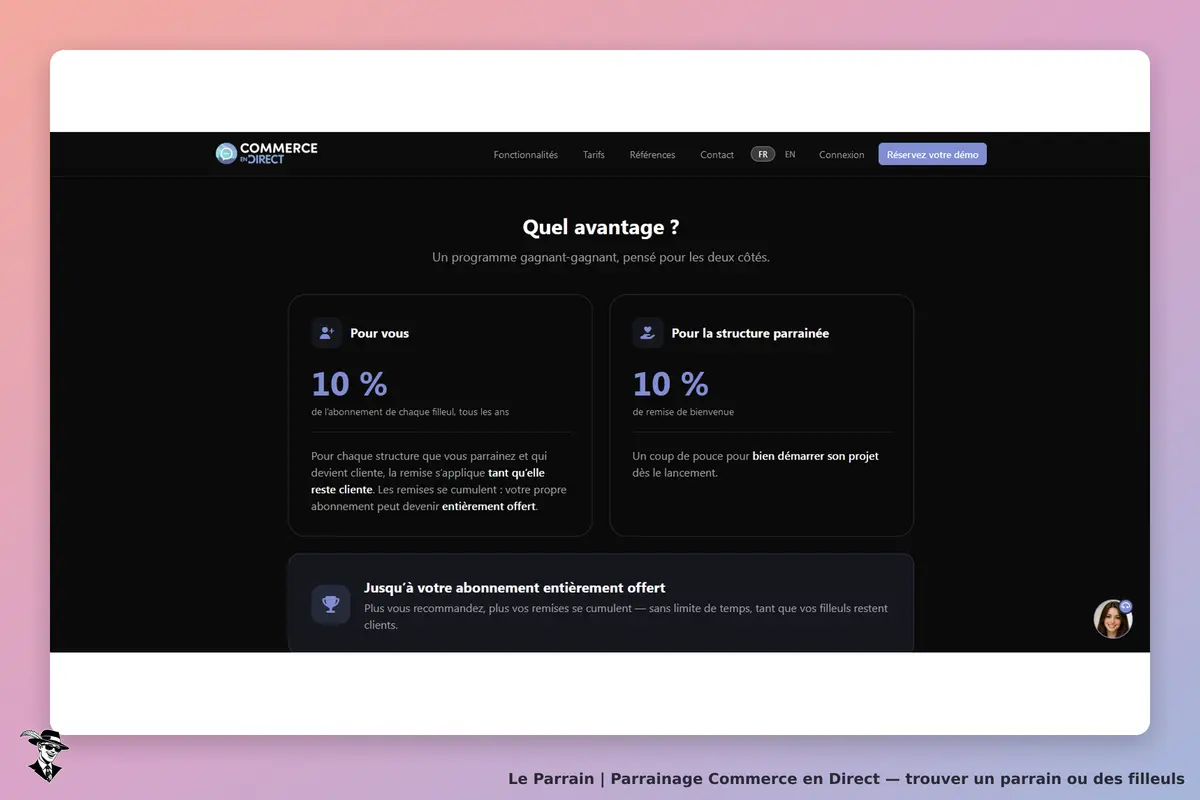Click the Pour vous card title
The width and height of the screenshot is (1200, 800).
pos(379,333)
